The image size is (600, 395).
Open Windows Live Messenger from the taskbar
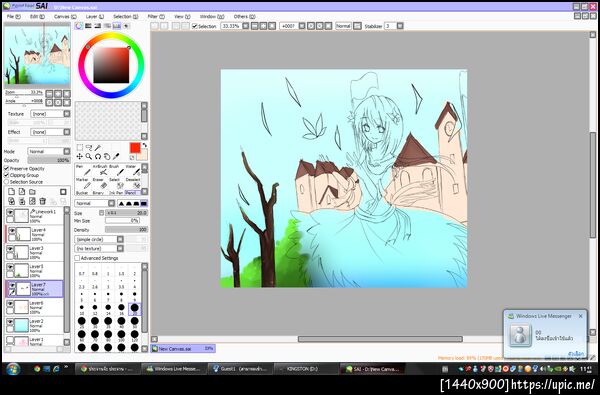(x=174, y=369)
